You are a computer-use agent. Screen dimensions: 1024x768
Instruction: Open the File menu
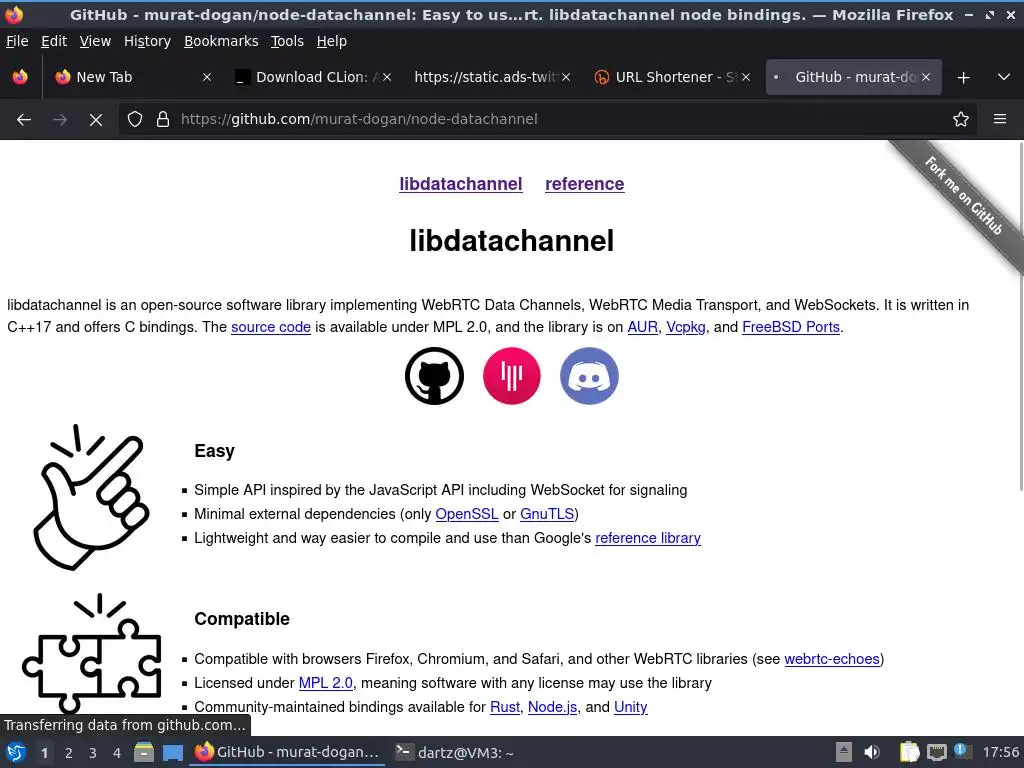tap(17, 41)
